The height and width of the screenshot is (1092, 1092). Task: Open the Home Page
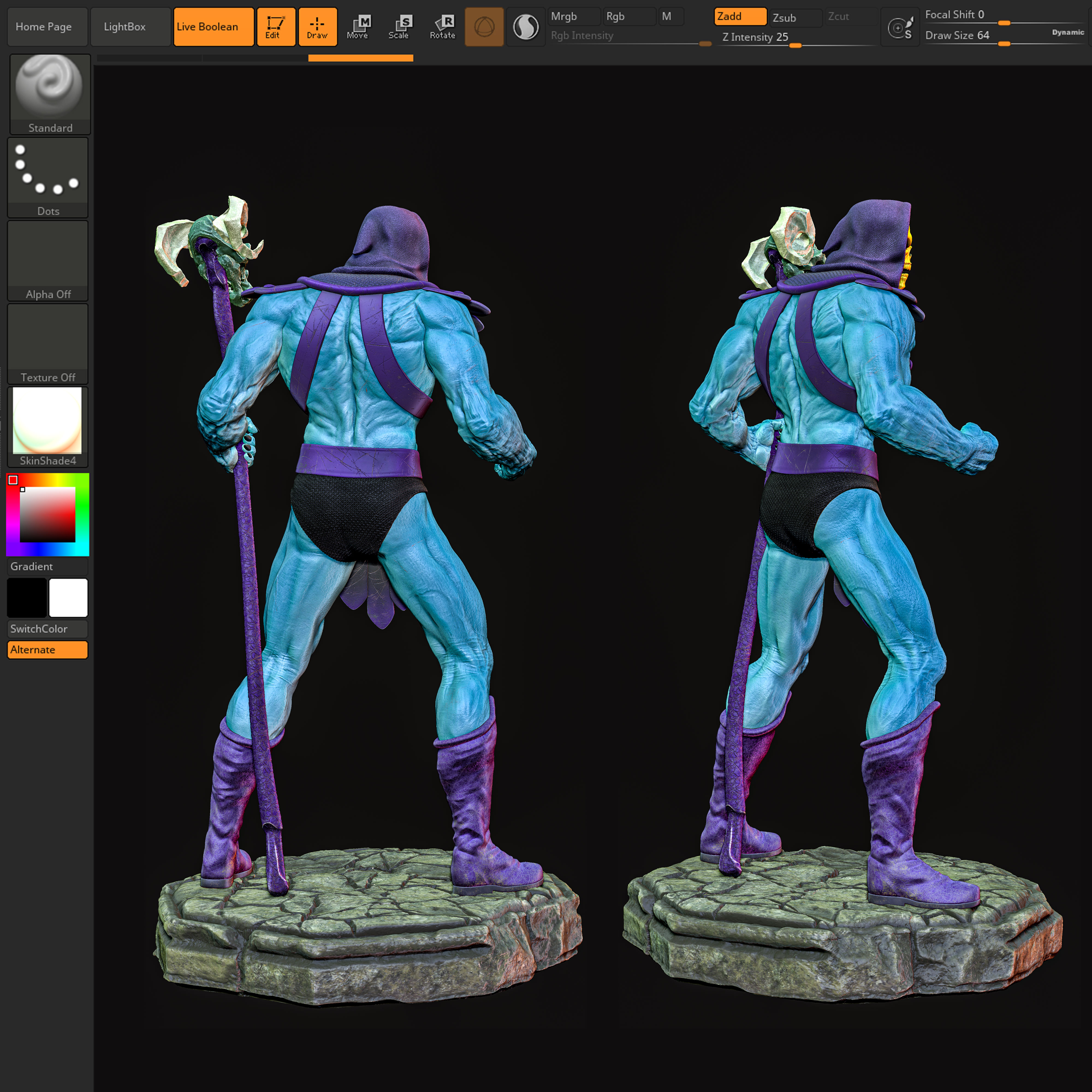[x=48, y=26]
